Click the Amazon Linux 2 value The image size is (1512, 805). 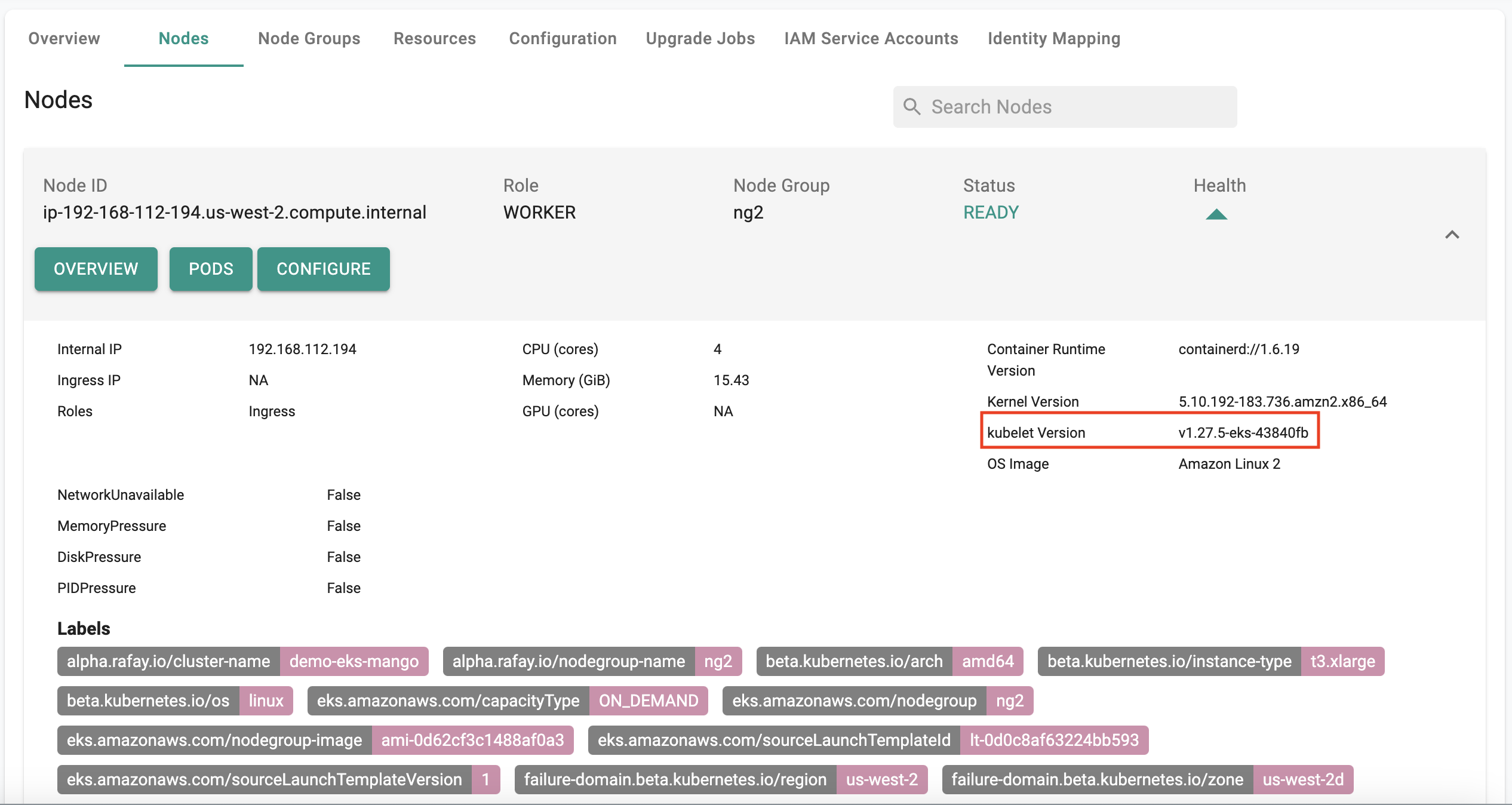click(1229, 463)
